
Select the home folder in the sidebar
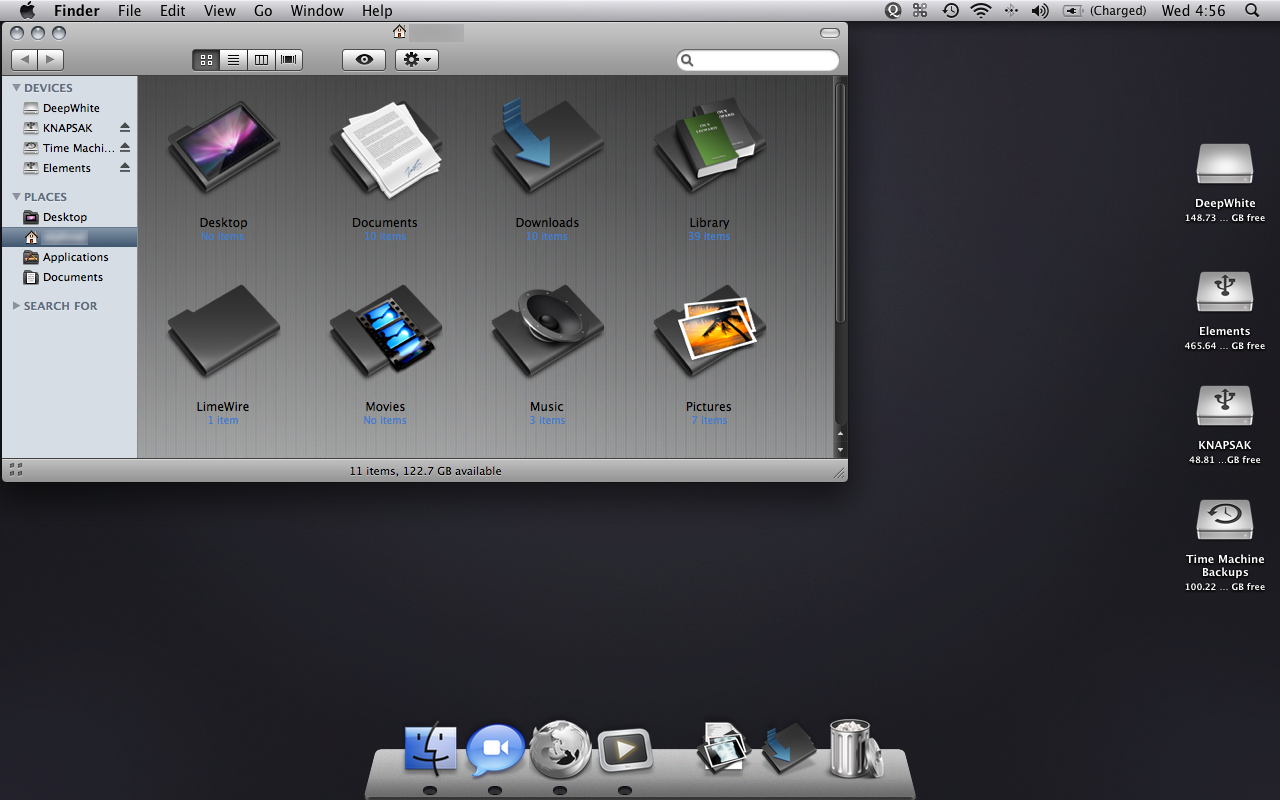coord(69,237)
